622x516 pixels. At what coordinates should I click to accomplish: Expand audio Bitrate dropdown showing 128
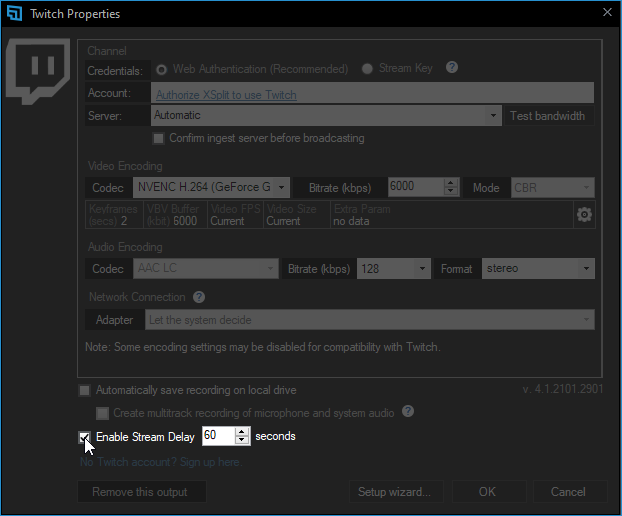click(x=394, y=269)
